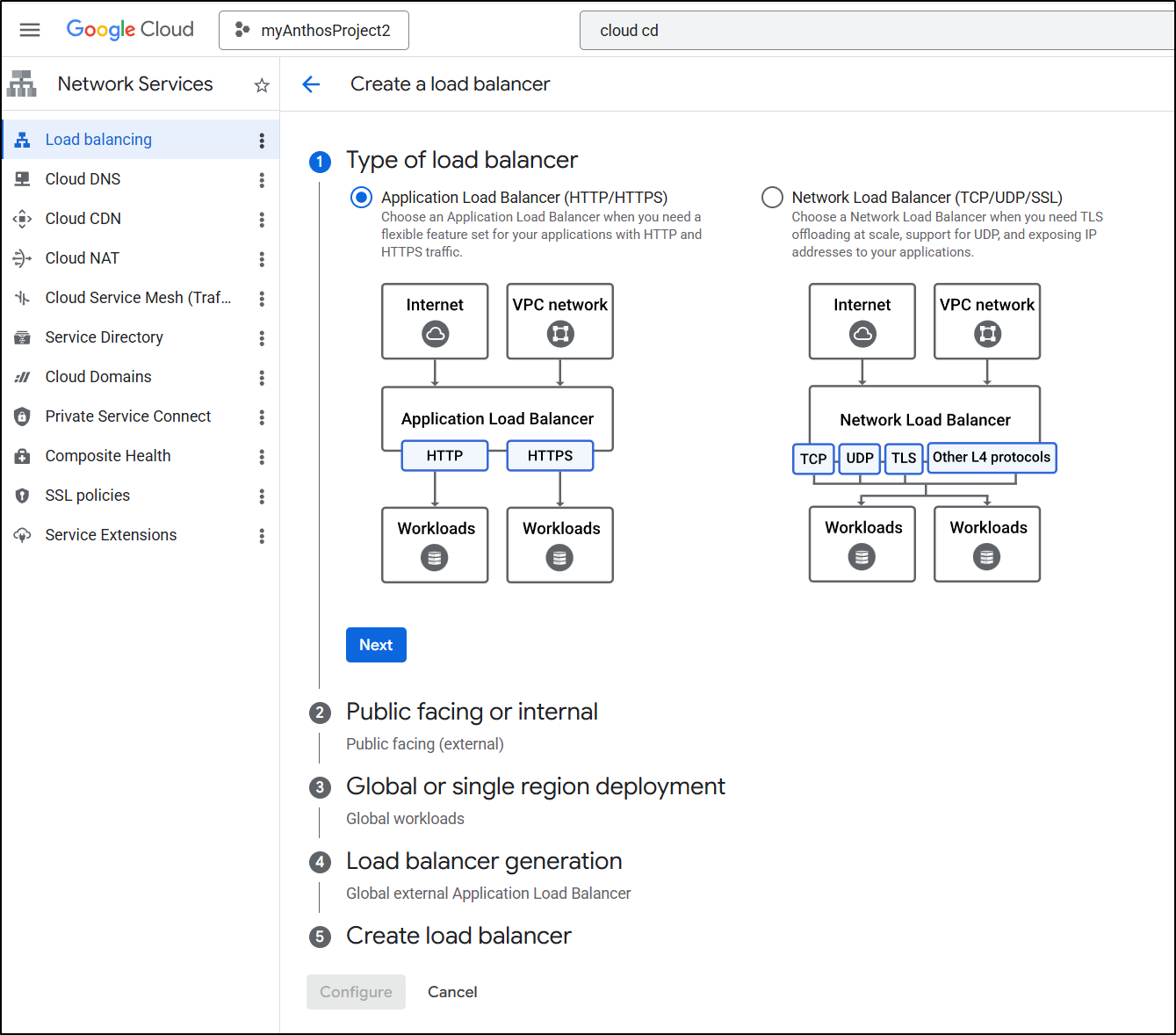Click the Google Cloud logo
The height and width of the screenshot is (1035, 1176).
[x=130, y=30]
